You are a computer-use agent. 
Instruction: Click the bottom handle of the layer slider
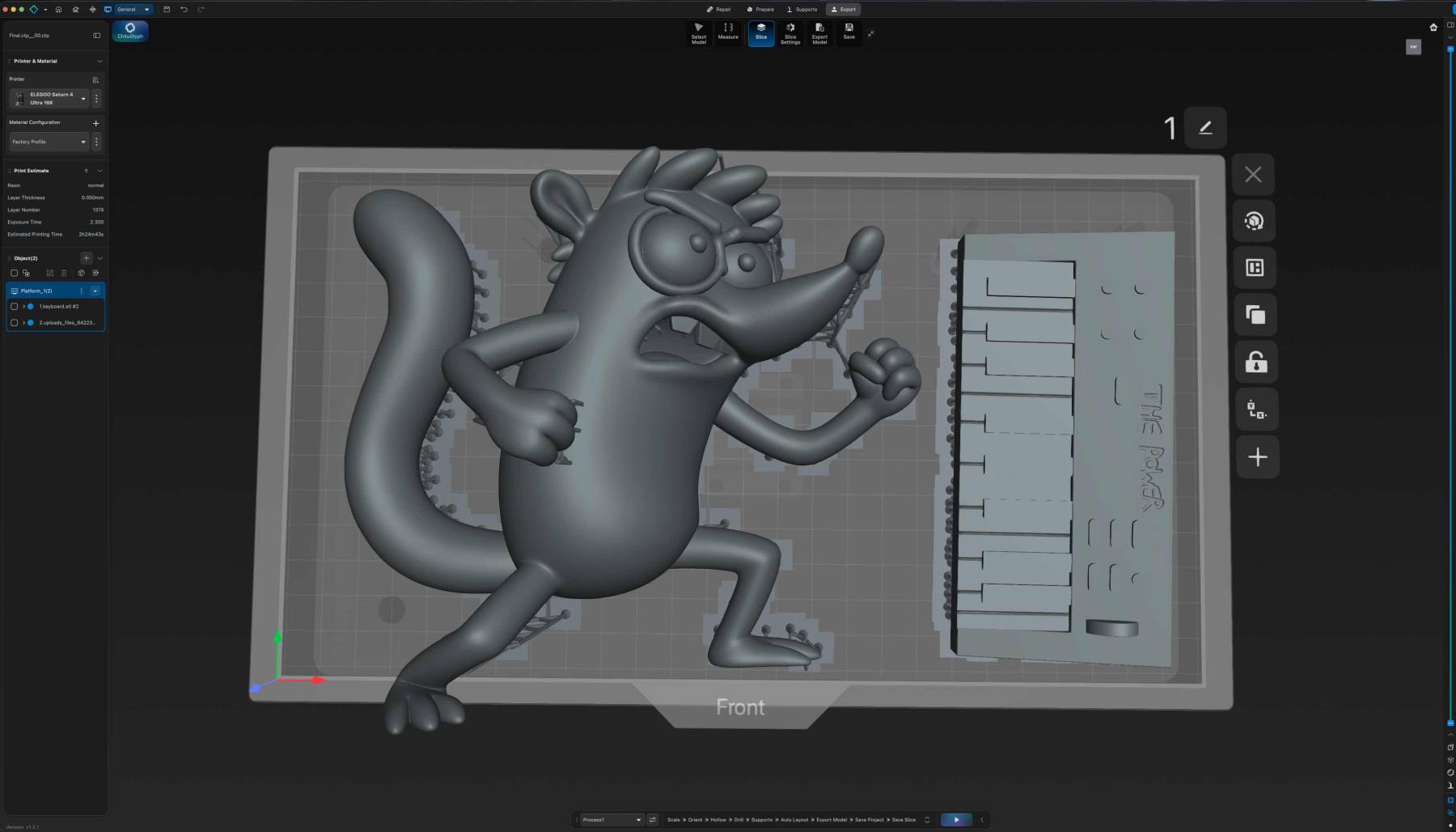[x=1450, y=723]
